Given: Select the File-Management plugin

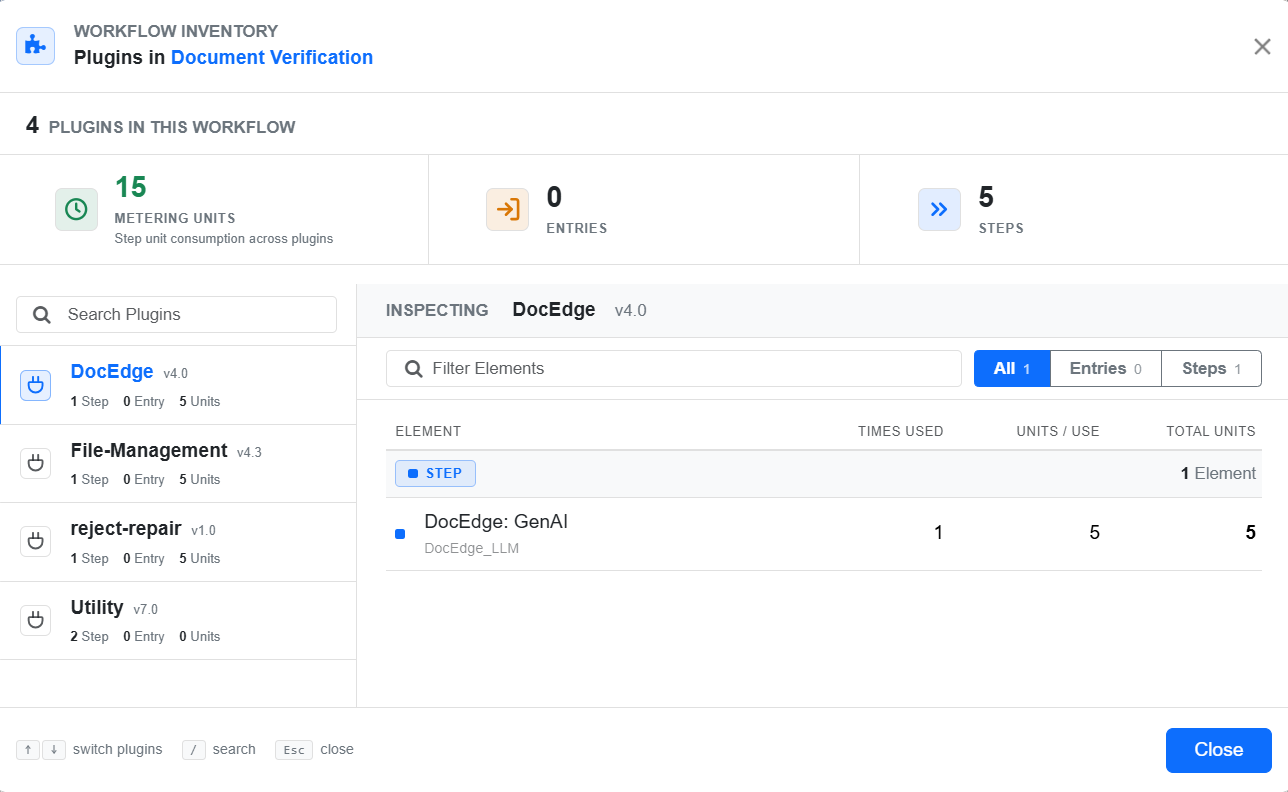Looking at the screenshot, I should (178, 463).
